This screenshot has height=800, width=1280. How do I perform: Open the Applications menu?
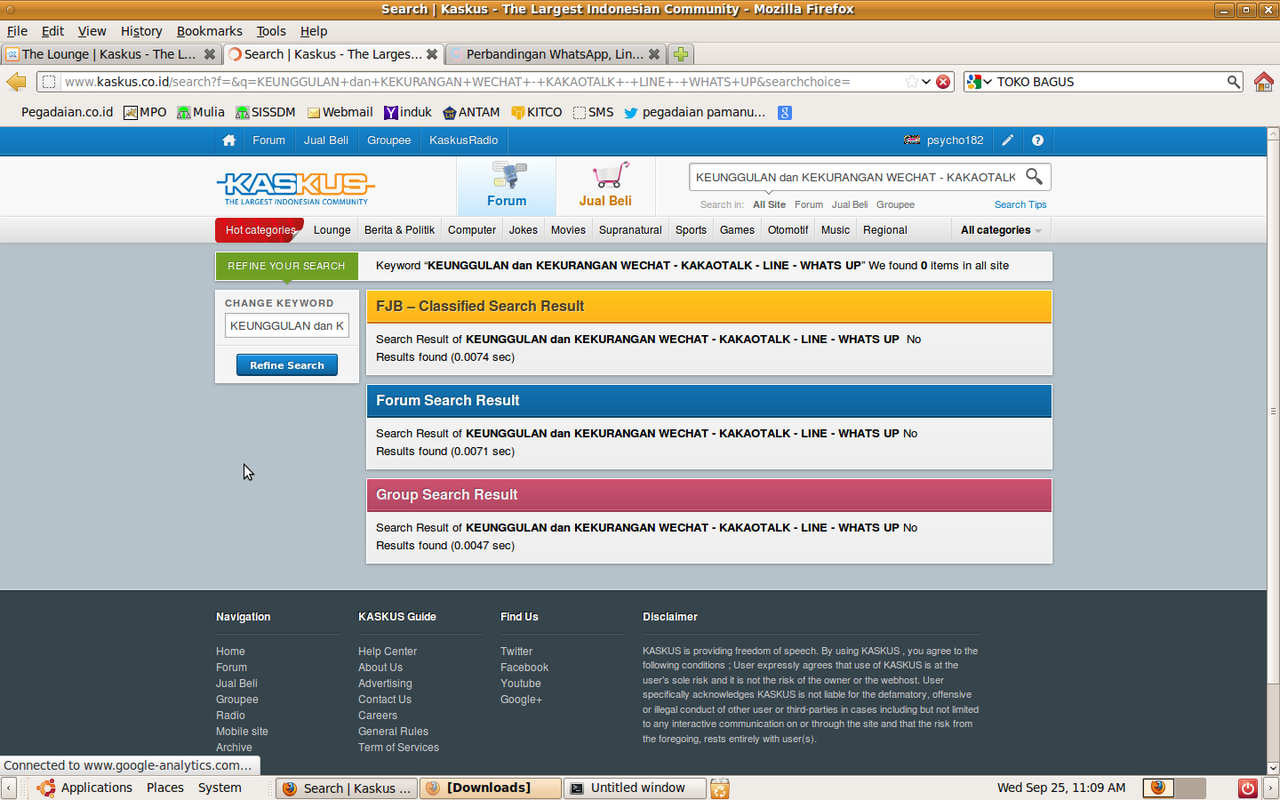[86, 788]
